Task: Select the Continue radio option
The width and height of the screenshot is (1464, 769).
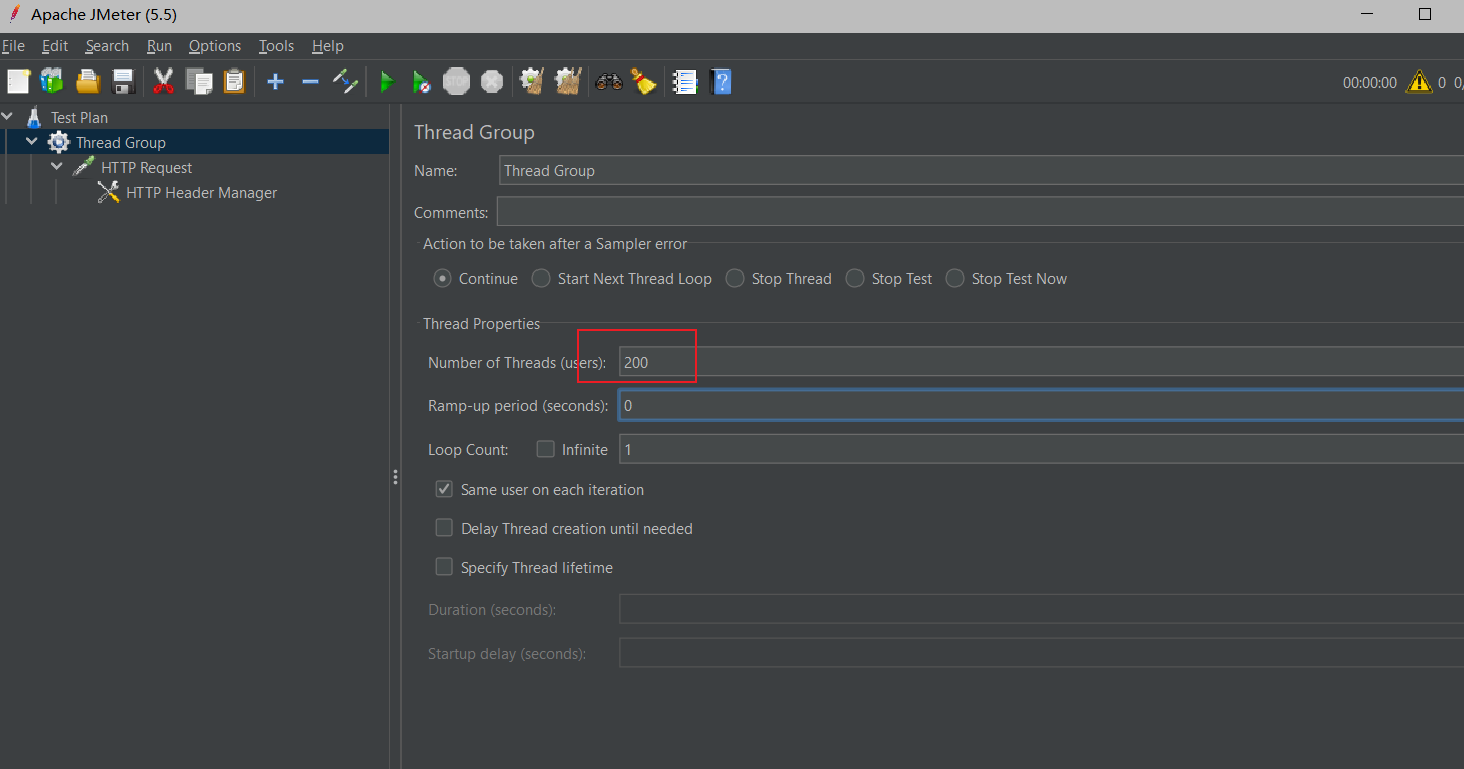Action: (x=443, y=279)
